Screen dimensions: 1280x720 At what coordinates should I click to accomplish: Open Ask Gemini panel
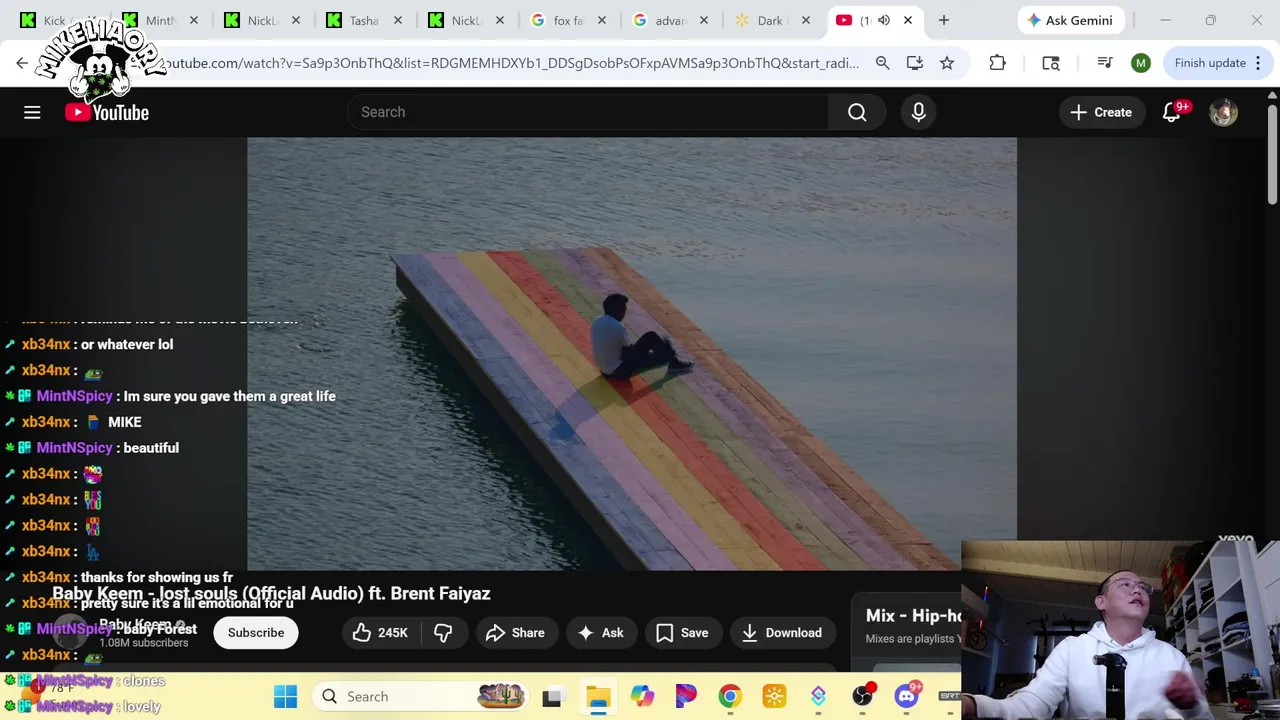1070,20
